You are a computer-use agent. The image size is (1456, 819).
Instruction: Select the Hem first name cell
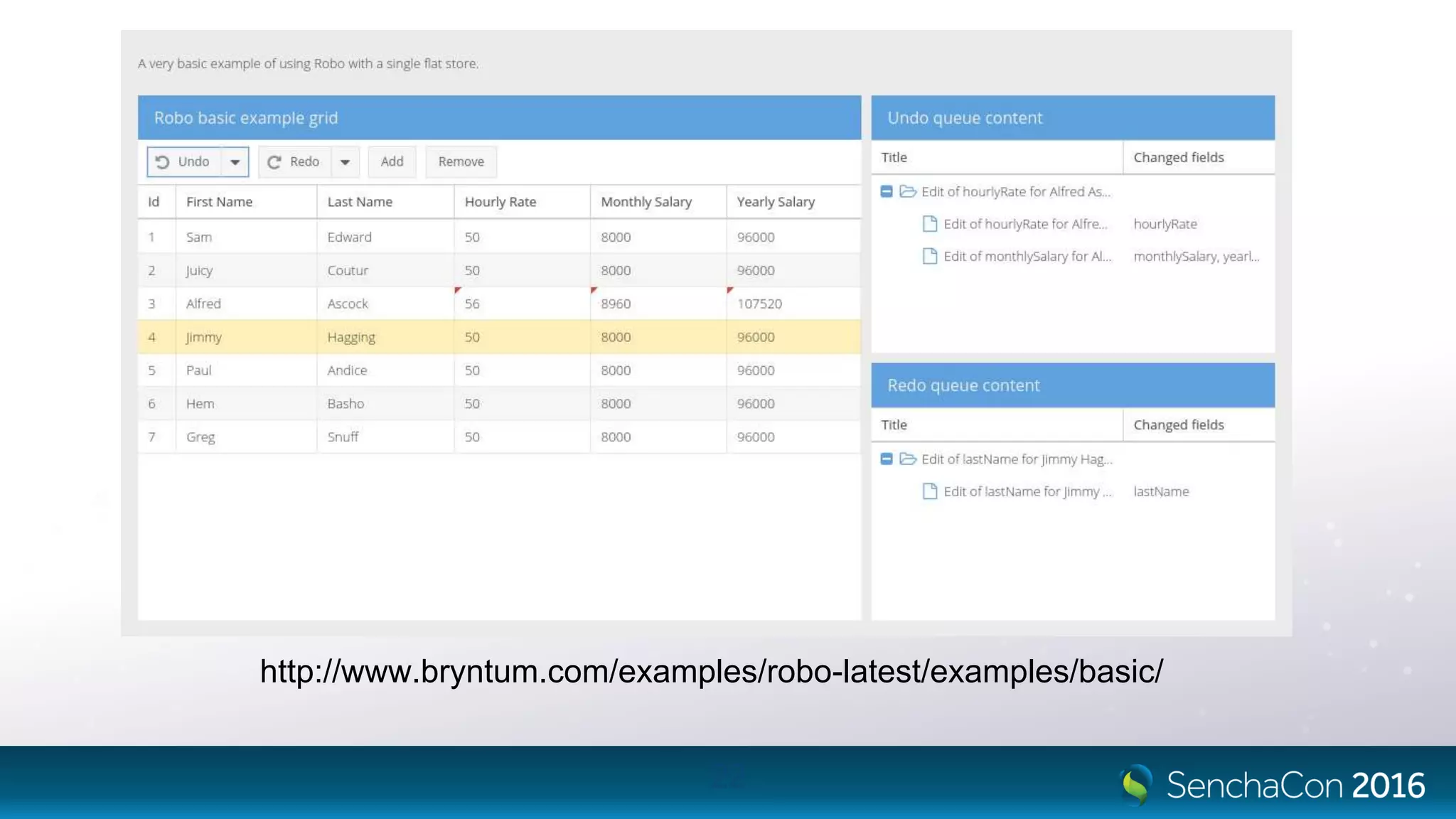point(246,404)
